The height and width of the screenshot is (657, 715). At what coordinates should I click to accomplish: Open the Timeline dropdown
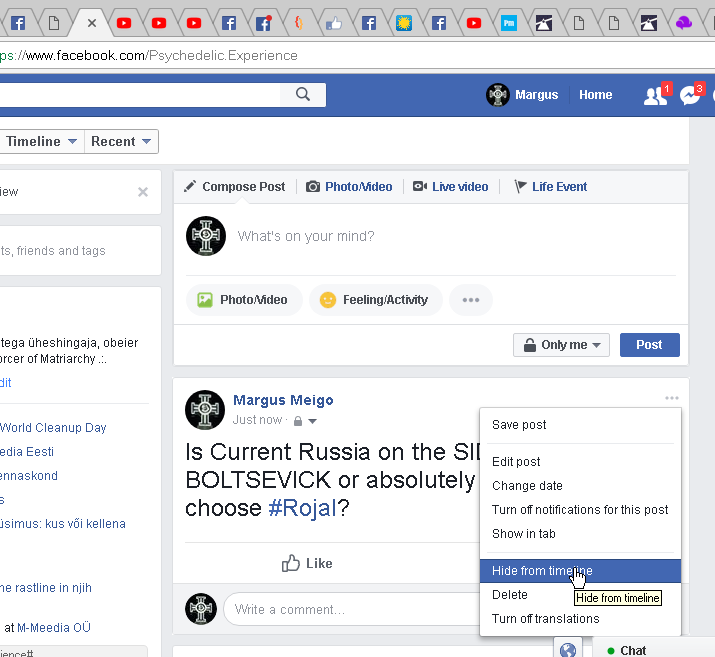pyautogui.click(x=41, y=141)
